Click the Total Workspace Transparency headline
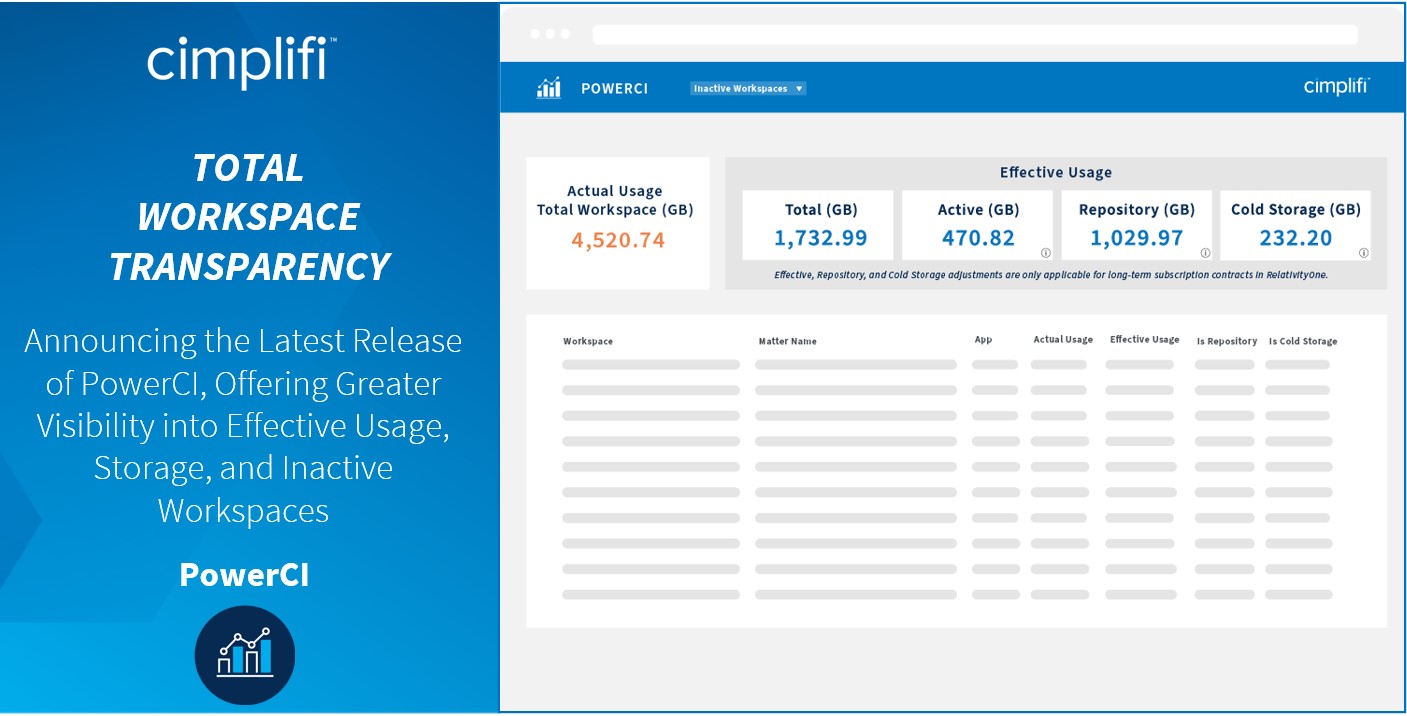Screen dimensions: 1407x716 [x=249, y=217]
